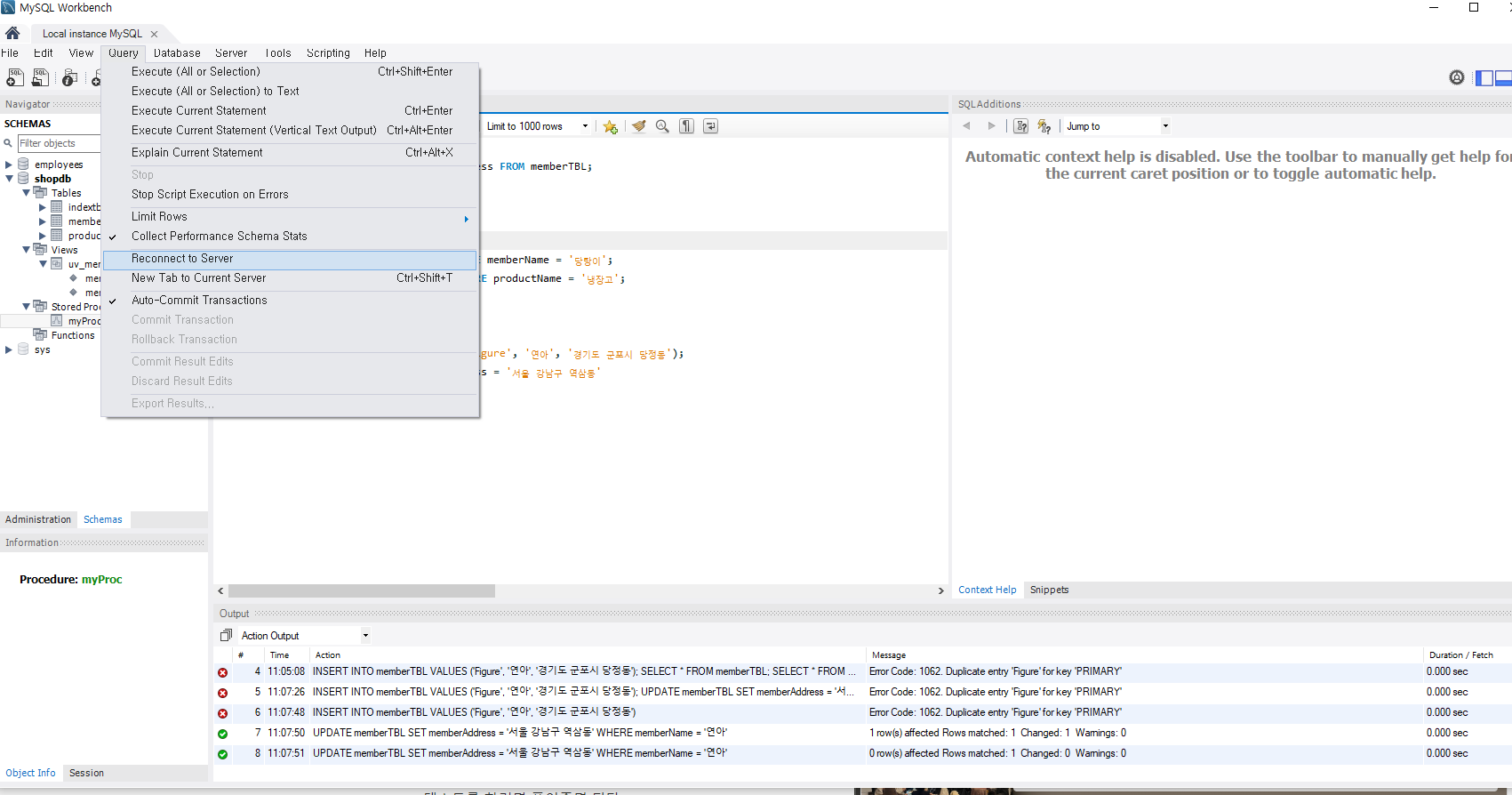Select the Functions folder in tree
The width and height of the screenshot is (1512, 795).
(73, 335)
